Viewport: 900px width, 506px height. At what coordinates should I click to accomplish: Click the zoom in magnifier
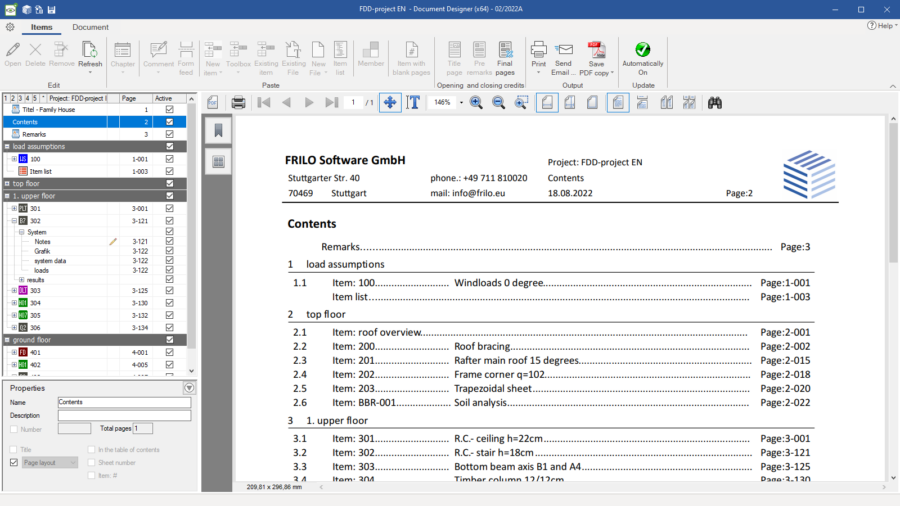[x=476, y=103]
